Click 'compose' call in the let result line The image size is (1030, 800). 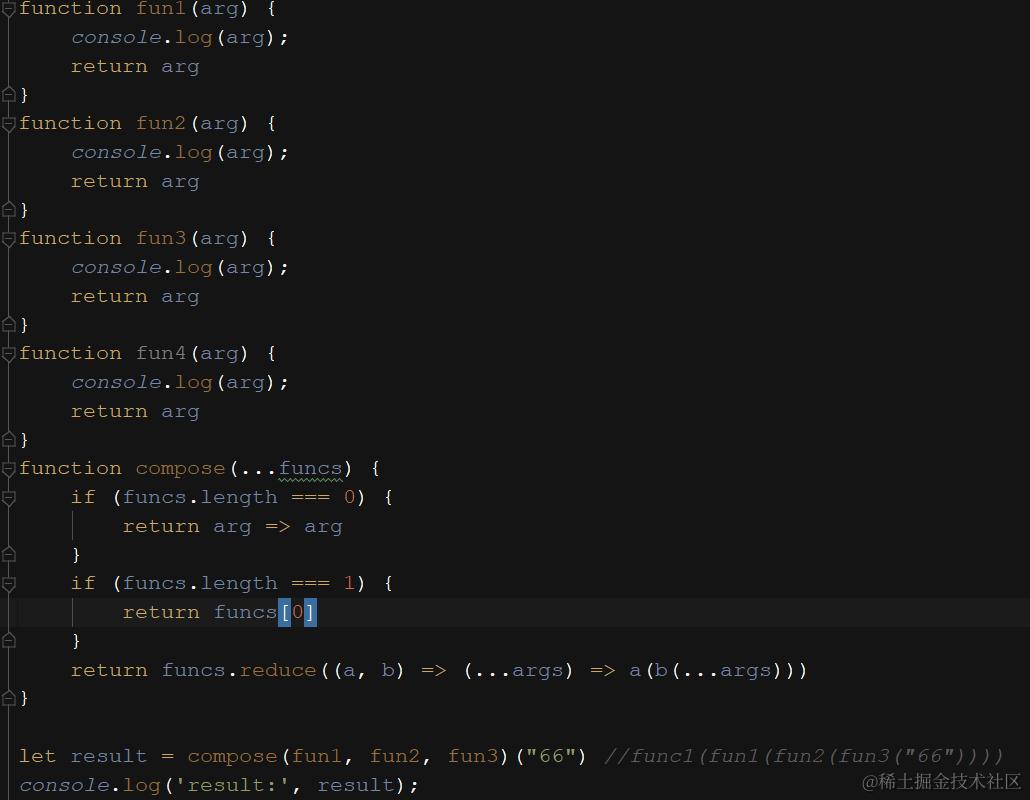pyautogui.click(x=232, y=757)
